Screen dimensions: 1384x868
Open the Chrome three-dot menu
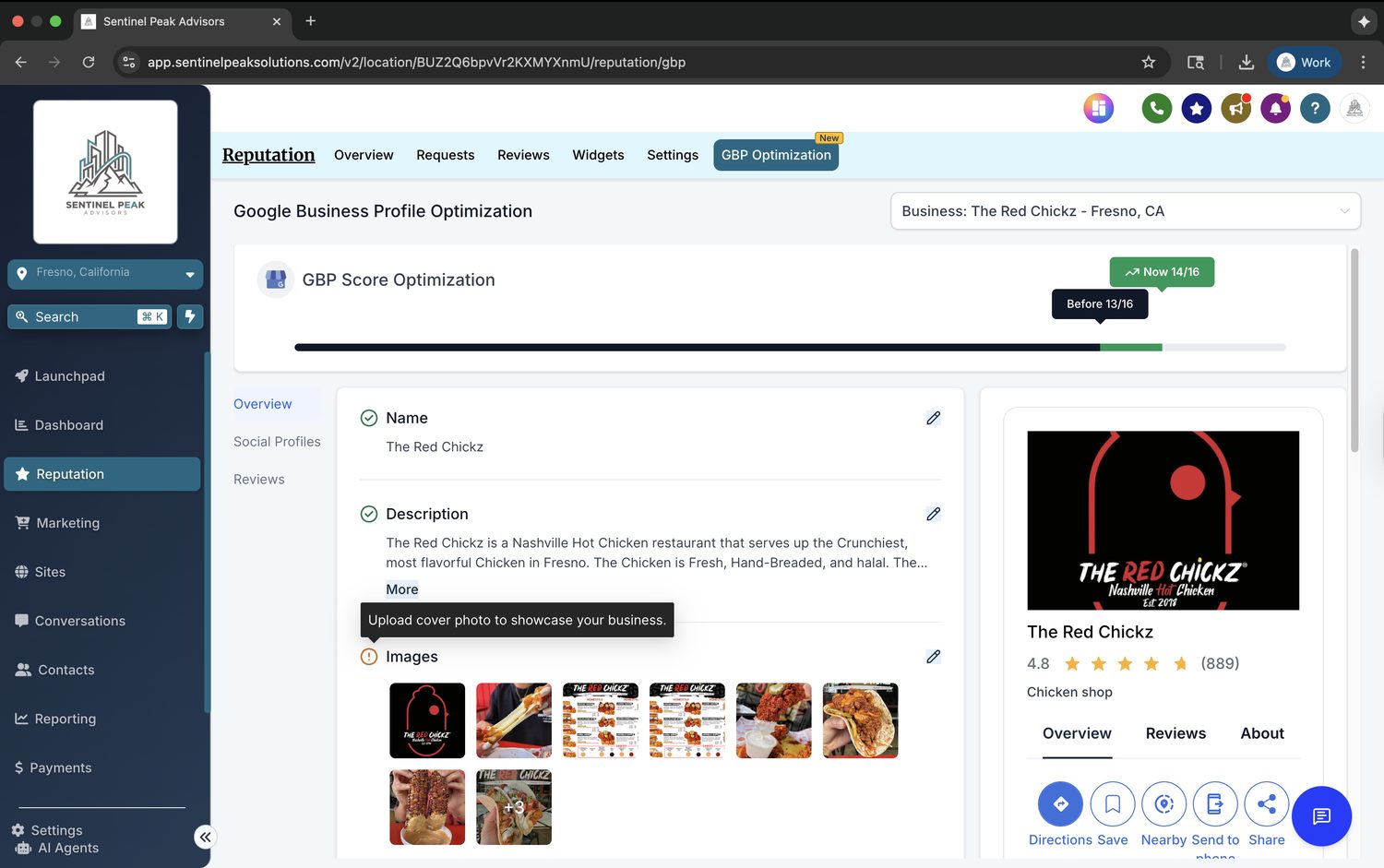[1363, 62]
